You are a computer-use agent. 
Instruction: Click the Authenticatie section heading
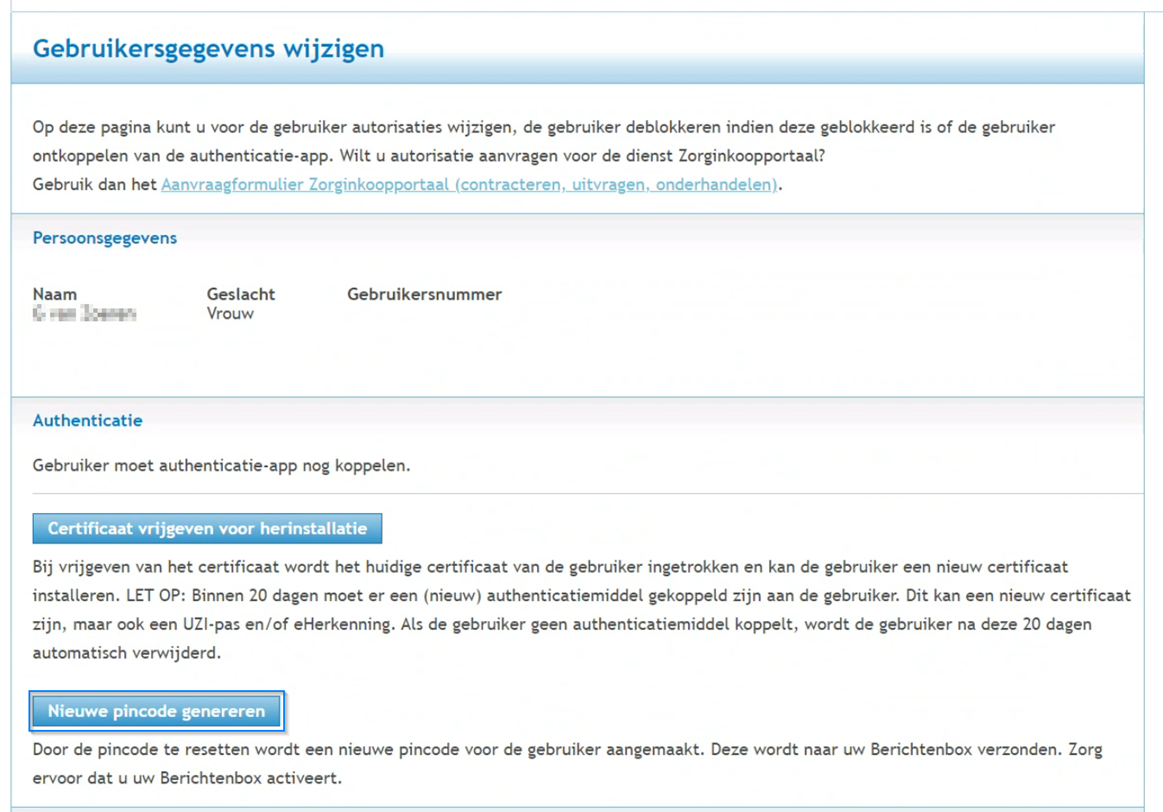click(88, 421)
